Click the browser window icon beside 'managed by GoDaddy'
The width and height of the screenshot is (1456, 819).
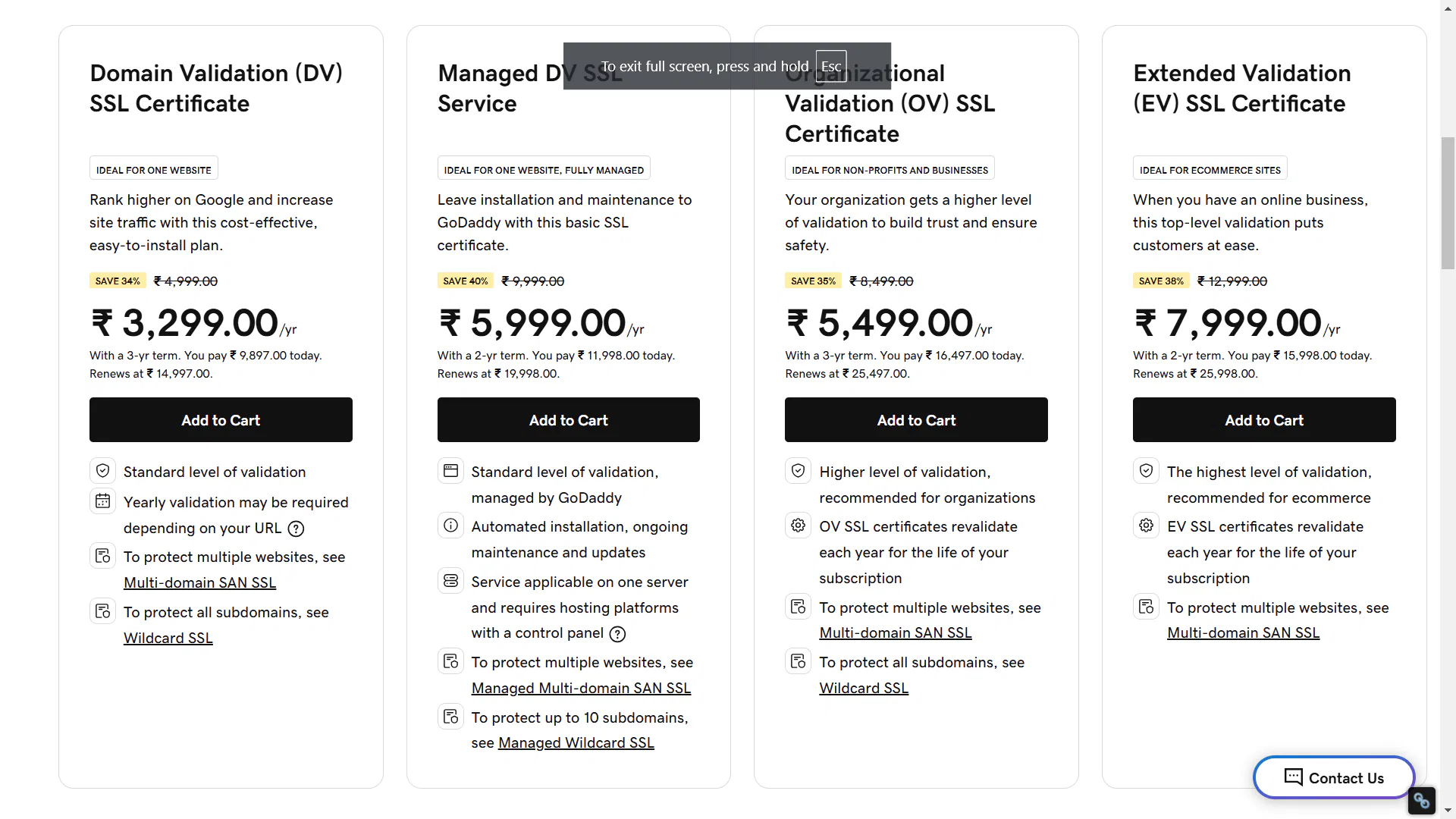point(450,471)
